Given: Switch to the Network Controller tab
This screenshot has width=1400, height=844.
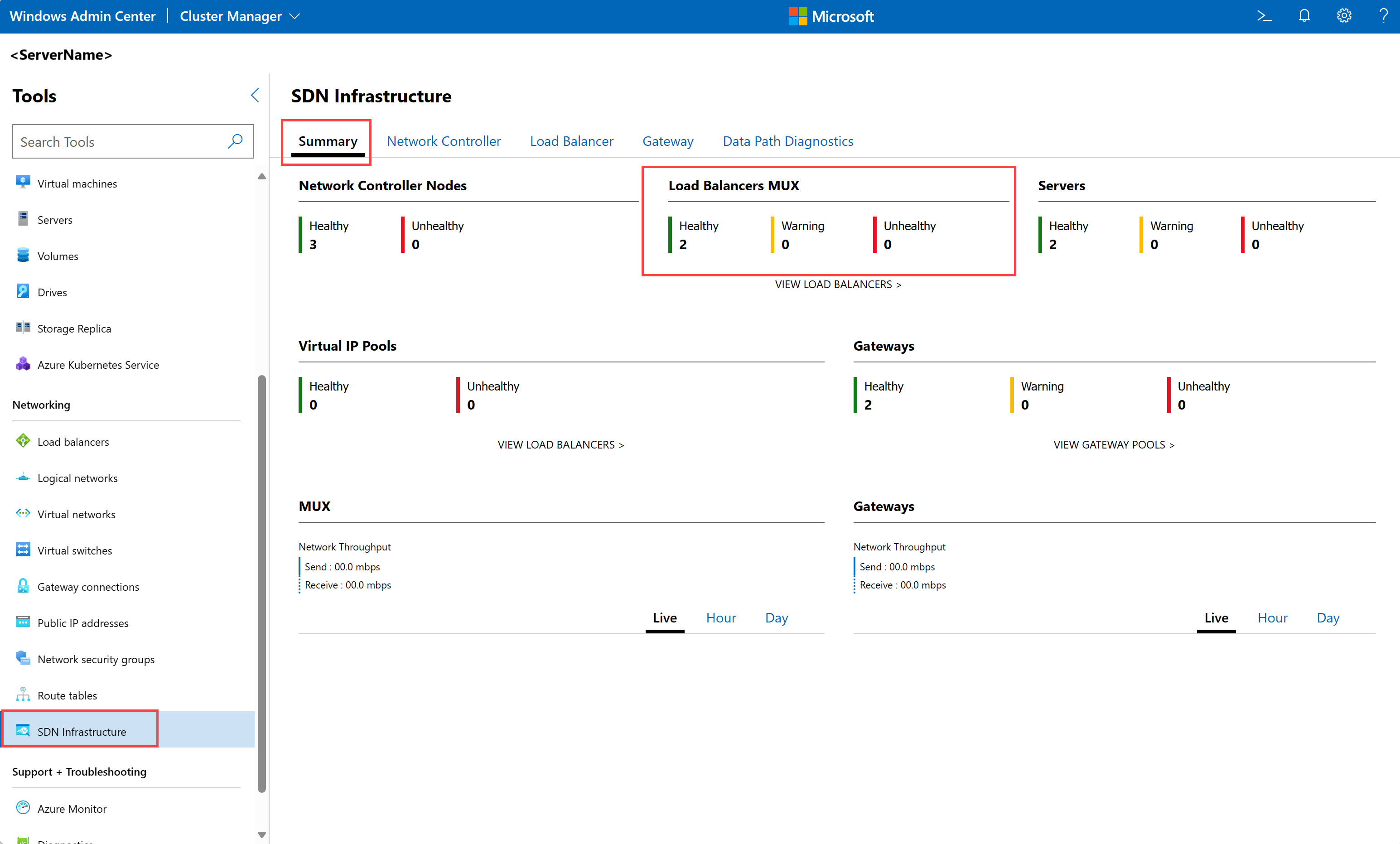Looking at the screenshot, I should pyautogui.click(x=443, y=141).
